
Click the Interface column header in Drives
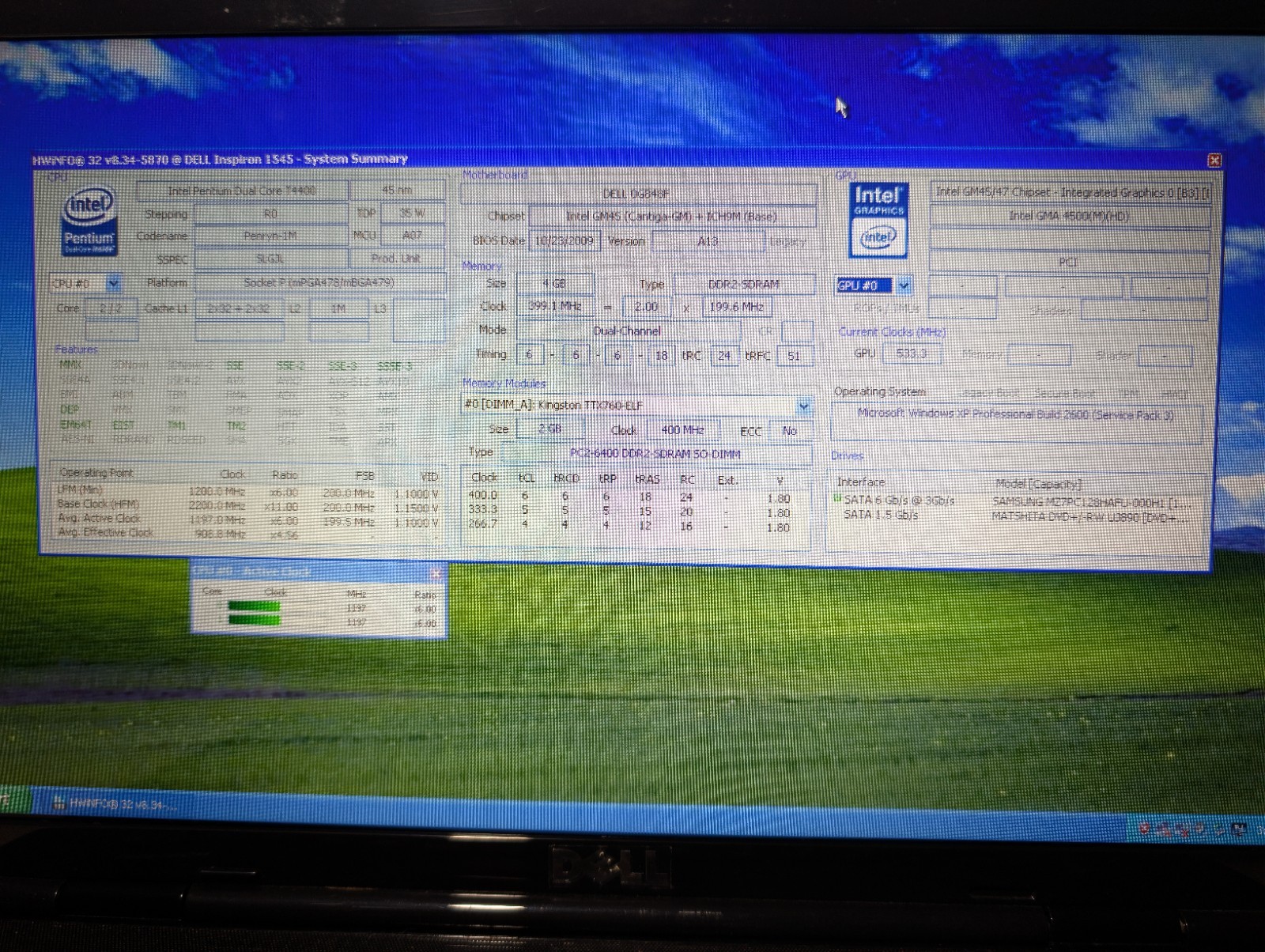coord(861,482)
